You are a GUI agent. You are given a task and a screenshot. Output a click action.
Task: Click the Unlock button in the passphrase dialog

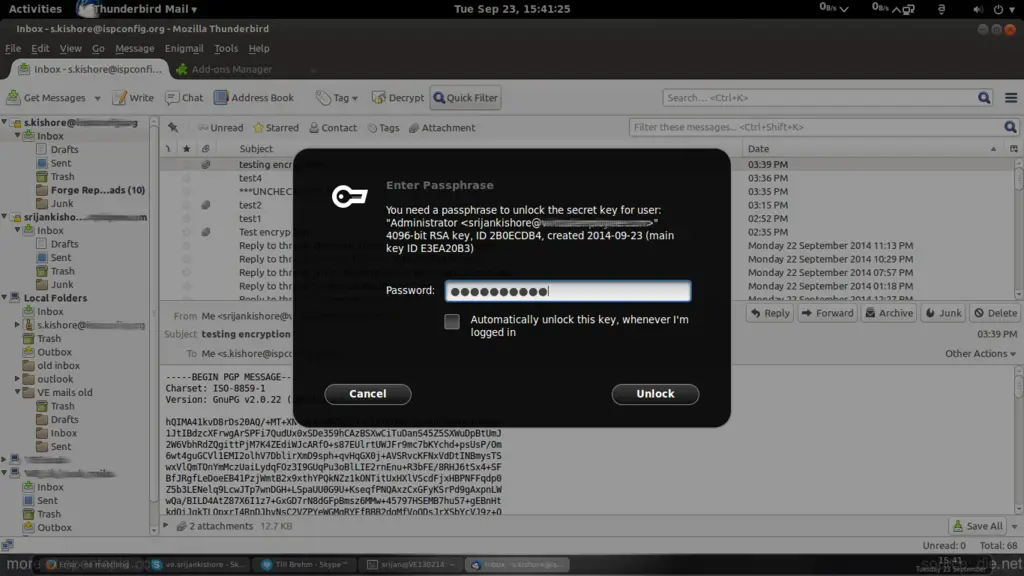pyautogui.click(x=655, y=394)
